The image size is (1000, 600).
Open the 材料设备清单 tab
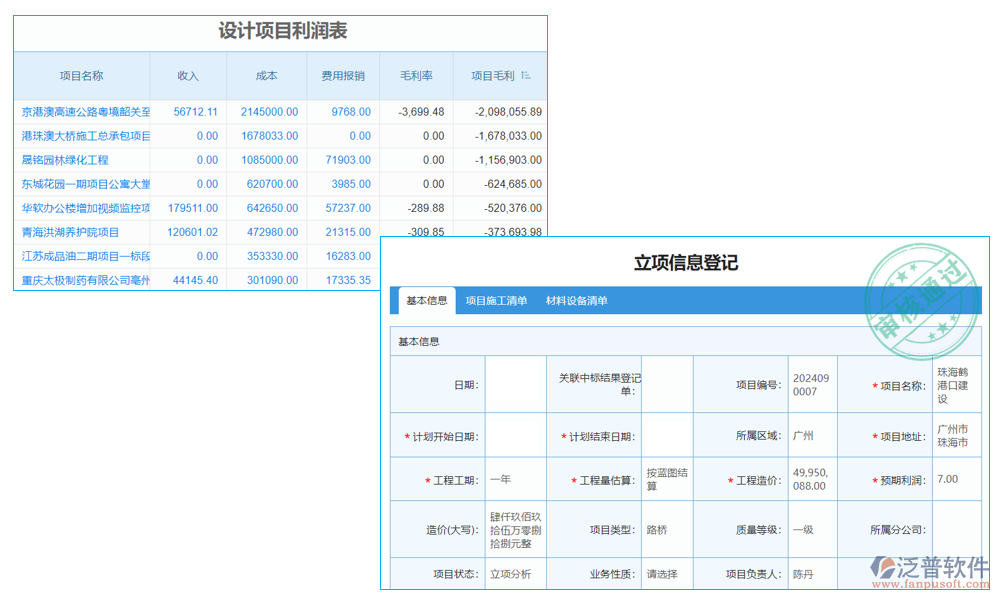coord(578,298)
